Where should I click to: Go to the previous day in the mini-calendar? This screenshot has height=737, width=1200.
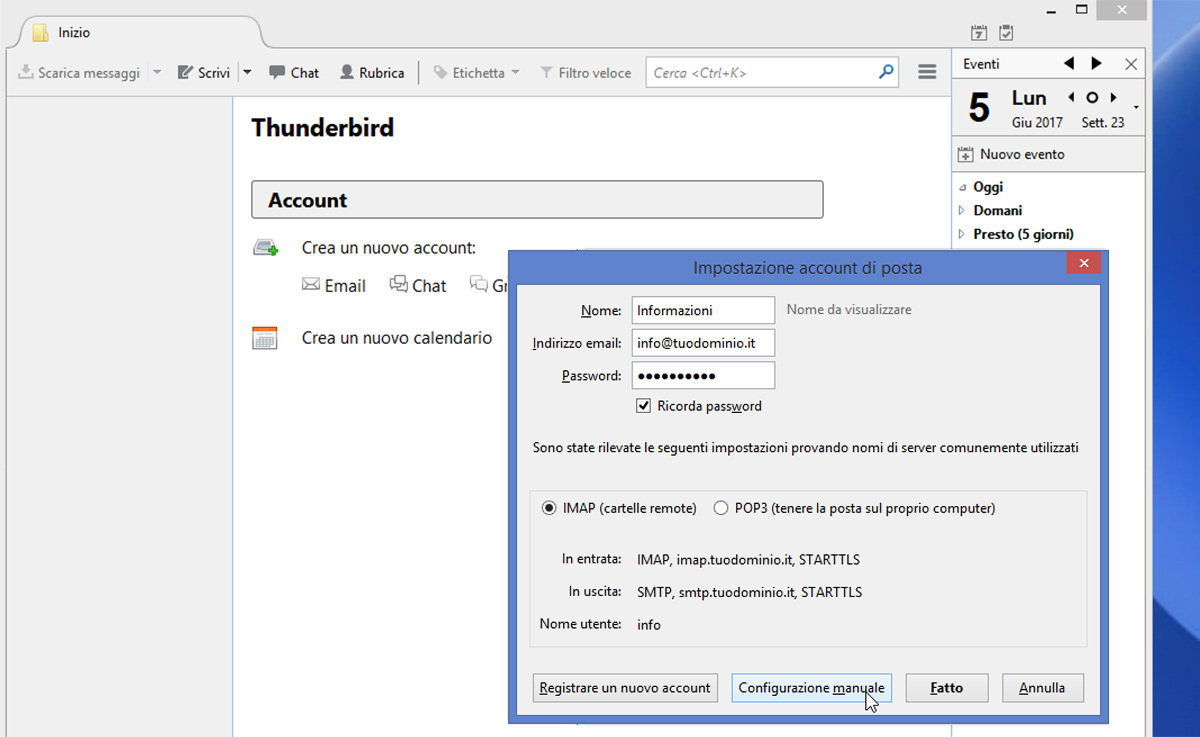coord(1071,98)
